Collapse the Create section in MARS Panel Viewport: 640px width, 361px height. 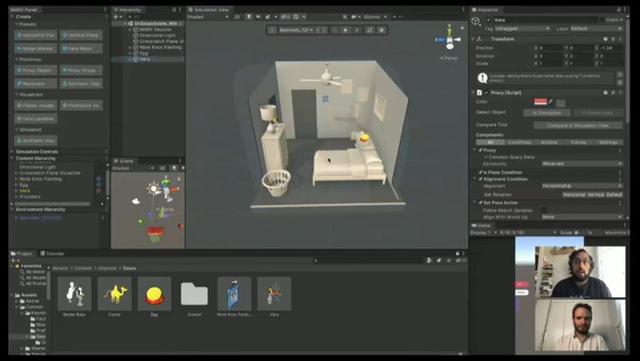coord(12,17)
